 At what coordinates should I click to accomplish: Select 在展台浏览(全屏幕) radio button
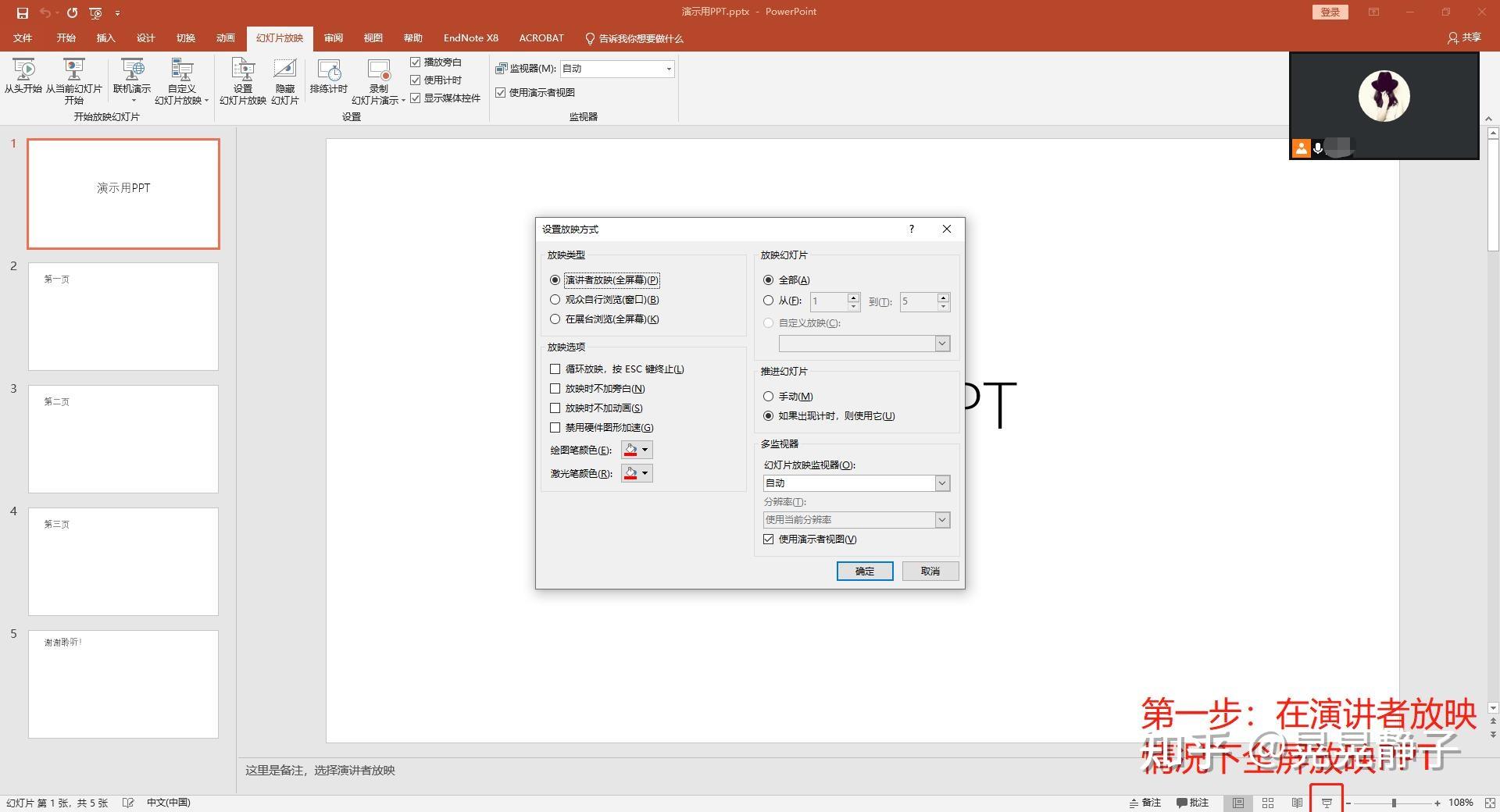click(x=555, y=319)
